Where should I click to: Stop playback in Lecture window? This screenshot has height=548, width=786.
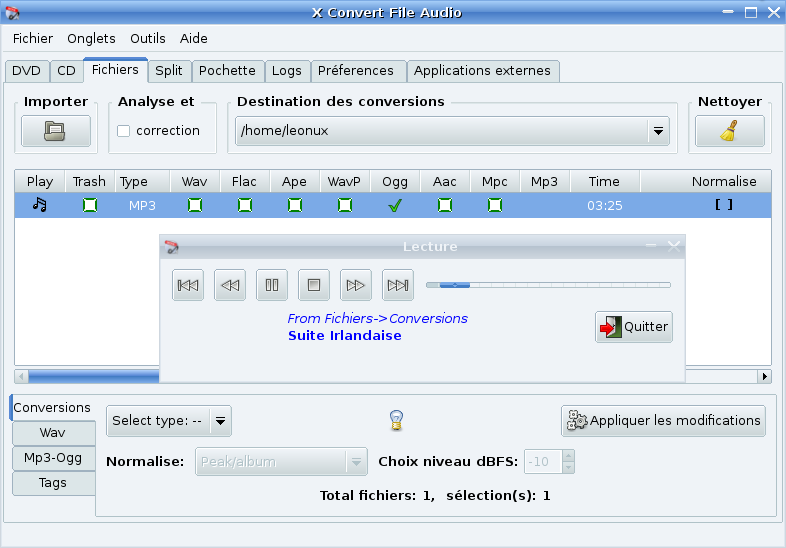pos(314,285)
